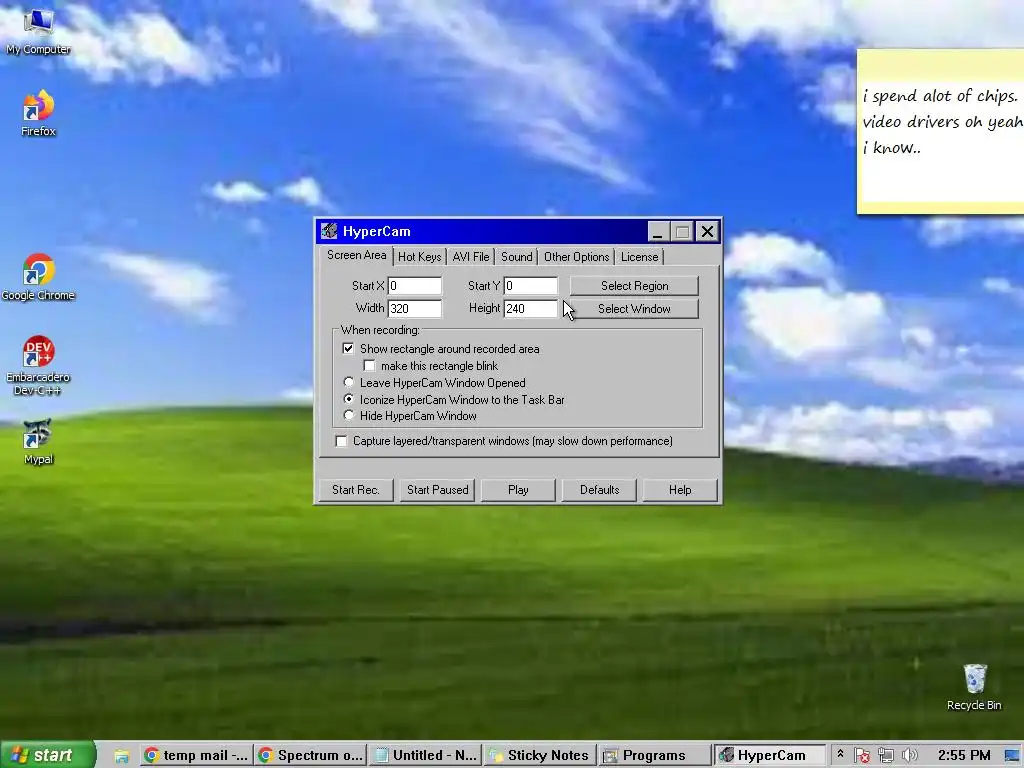
Task: Click the Select Window button
Action: tap(634, 309)
